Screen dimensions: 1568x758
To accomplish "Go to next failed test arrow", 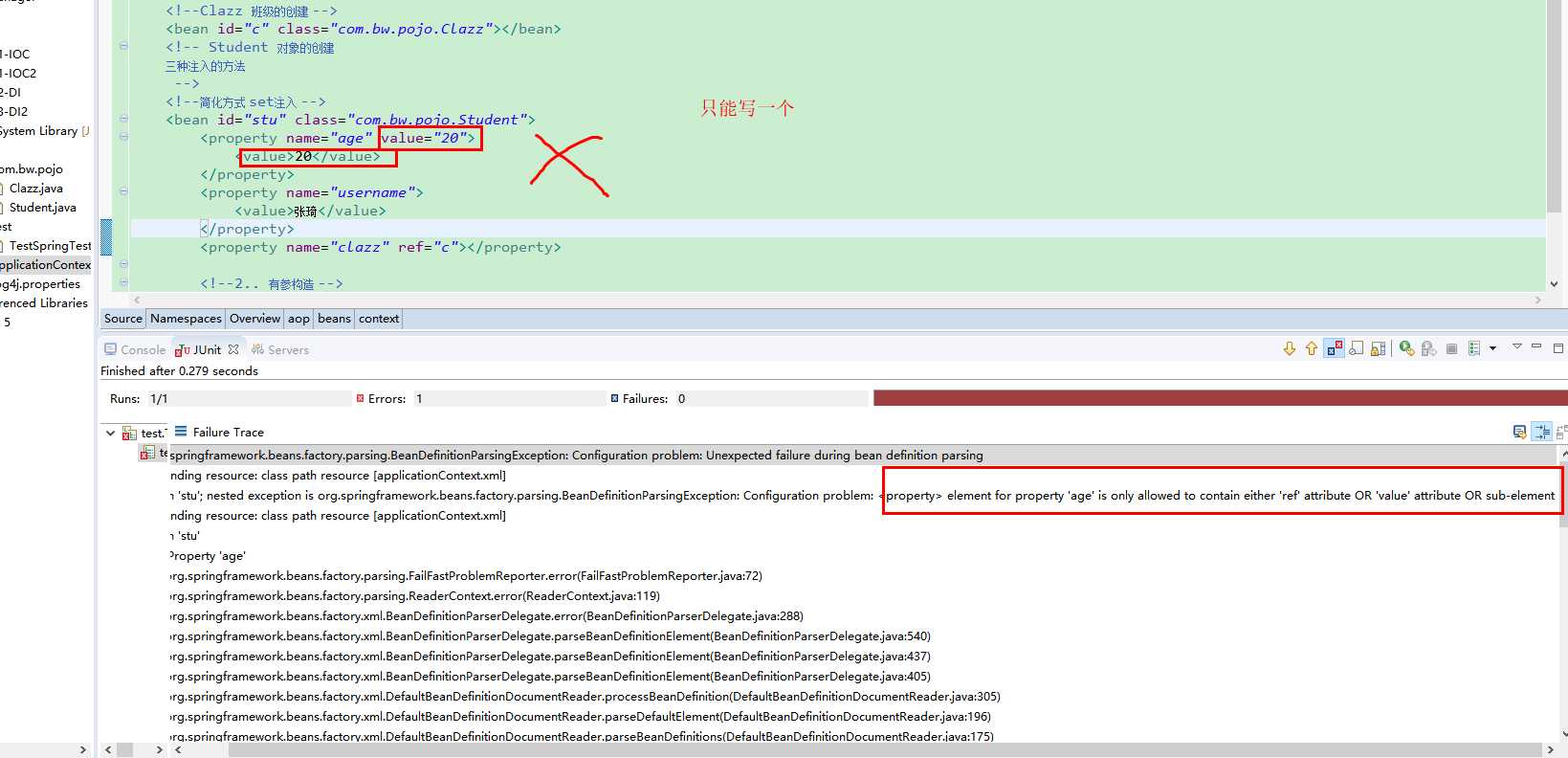I will [x=1290, y=348].
